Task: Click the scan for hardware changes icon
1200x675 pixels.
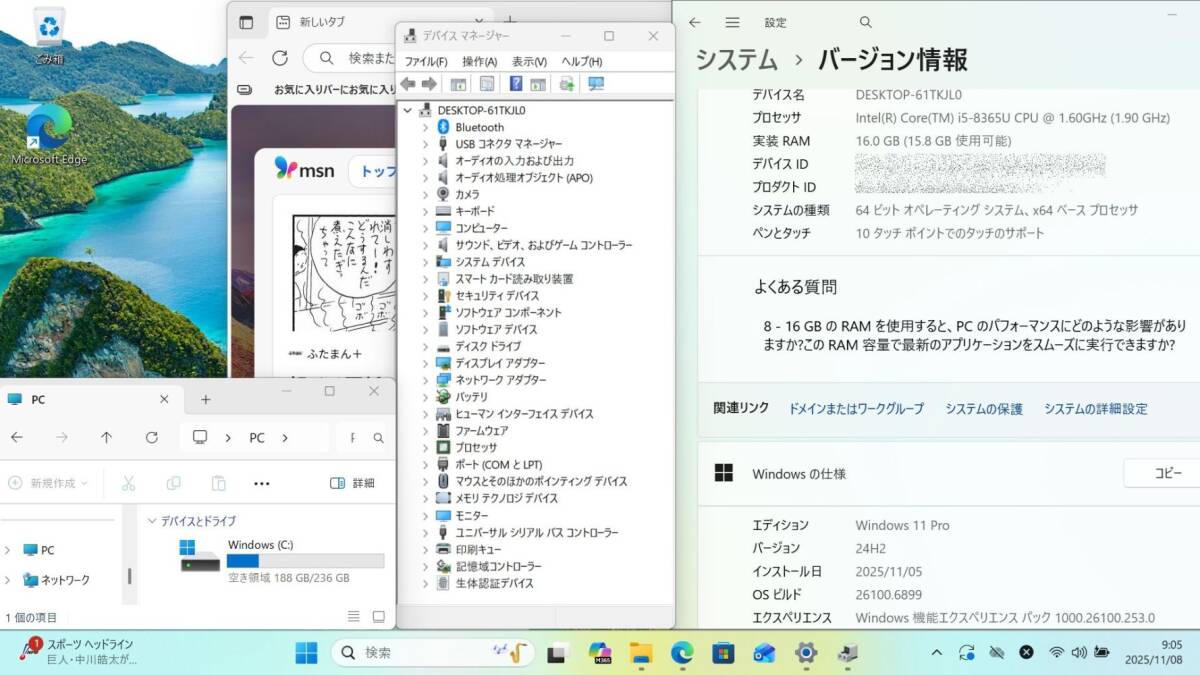Action: pyautogui.click(x=596, y=84)
